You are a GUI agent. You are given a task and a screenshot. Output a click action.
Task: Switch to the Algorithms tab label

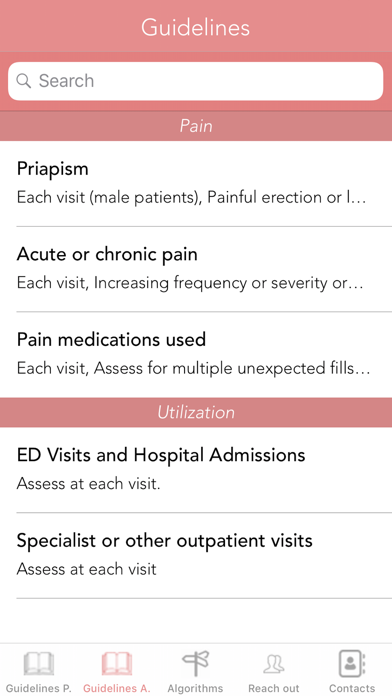(195, 688)
